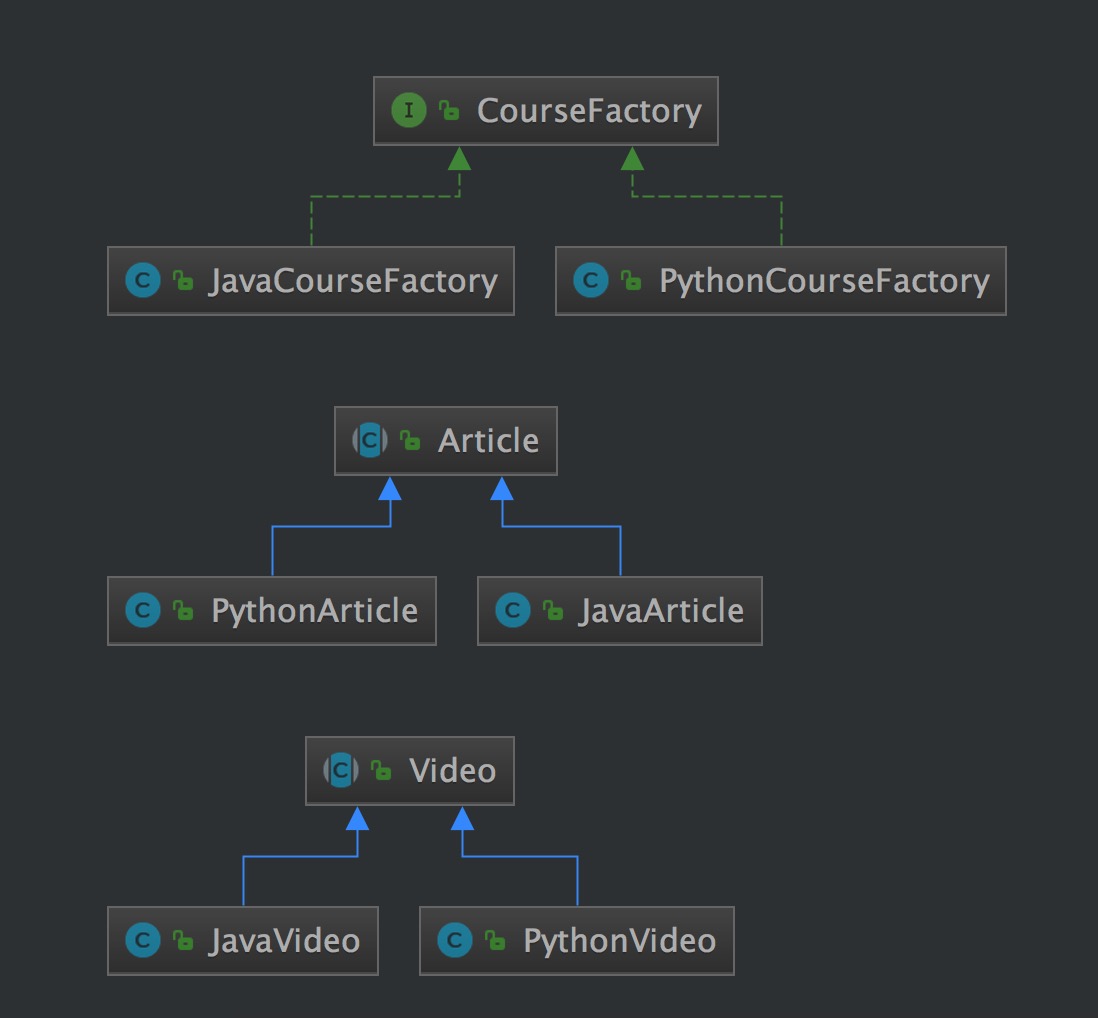Click the class icon on JavaCourseFactory

143,281
